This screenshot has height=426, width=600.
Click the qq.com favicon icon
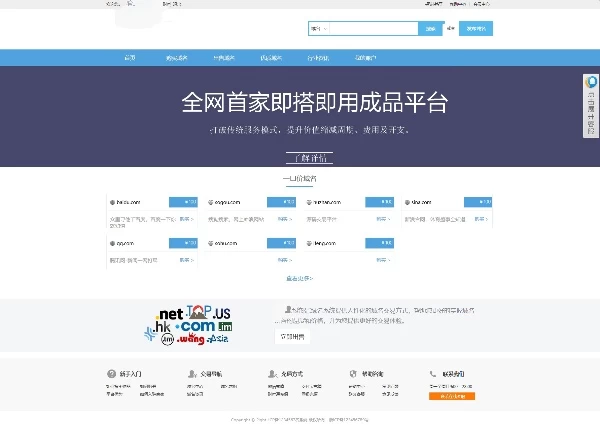(x=112, y=243)
